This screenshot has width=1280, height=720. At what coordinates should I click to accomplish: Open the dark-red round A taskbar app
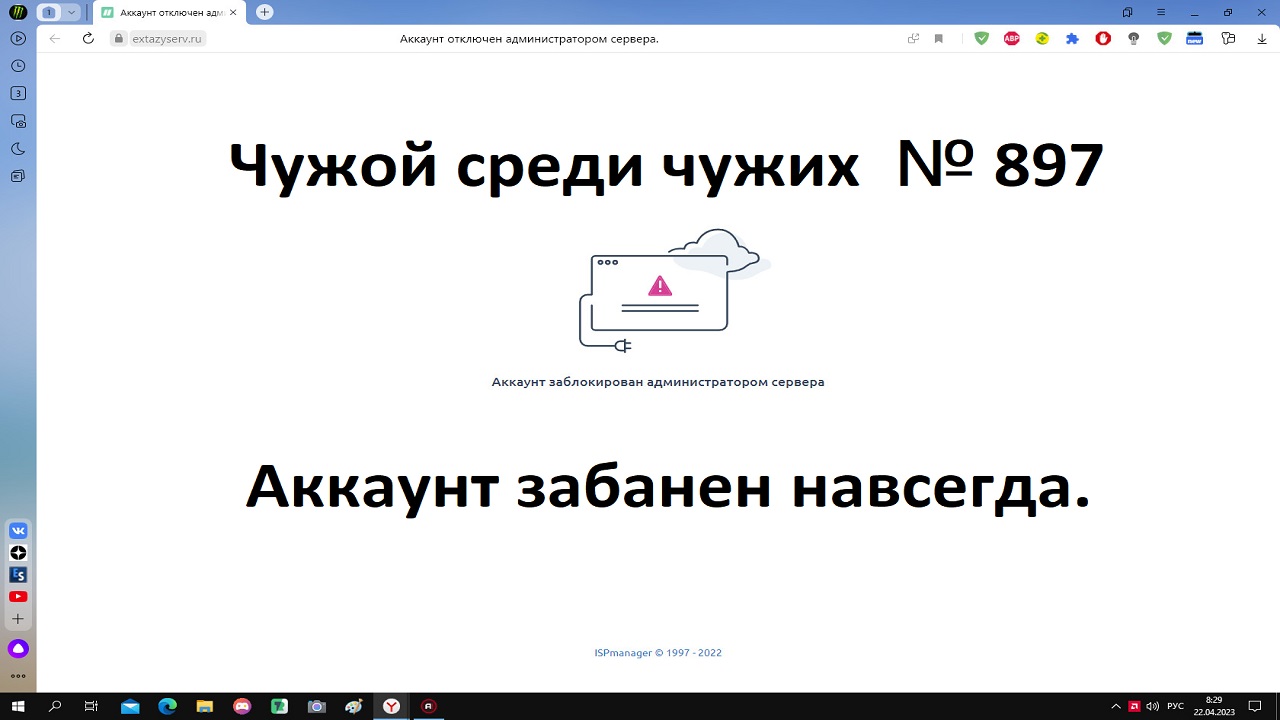tap(429, 706)
